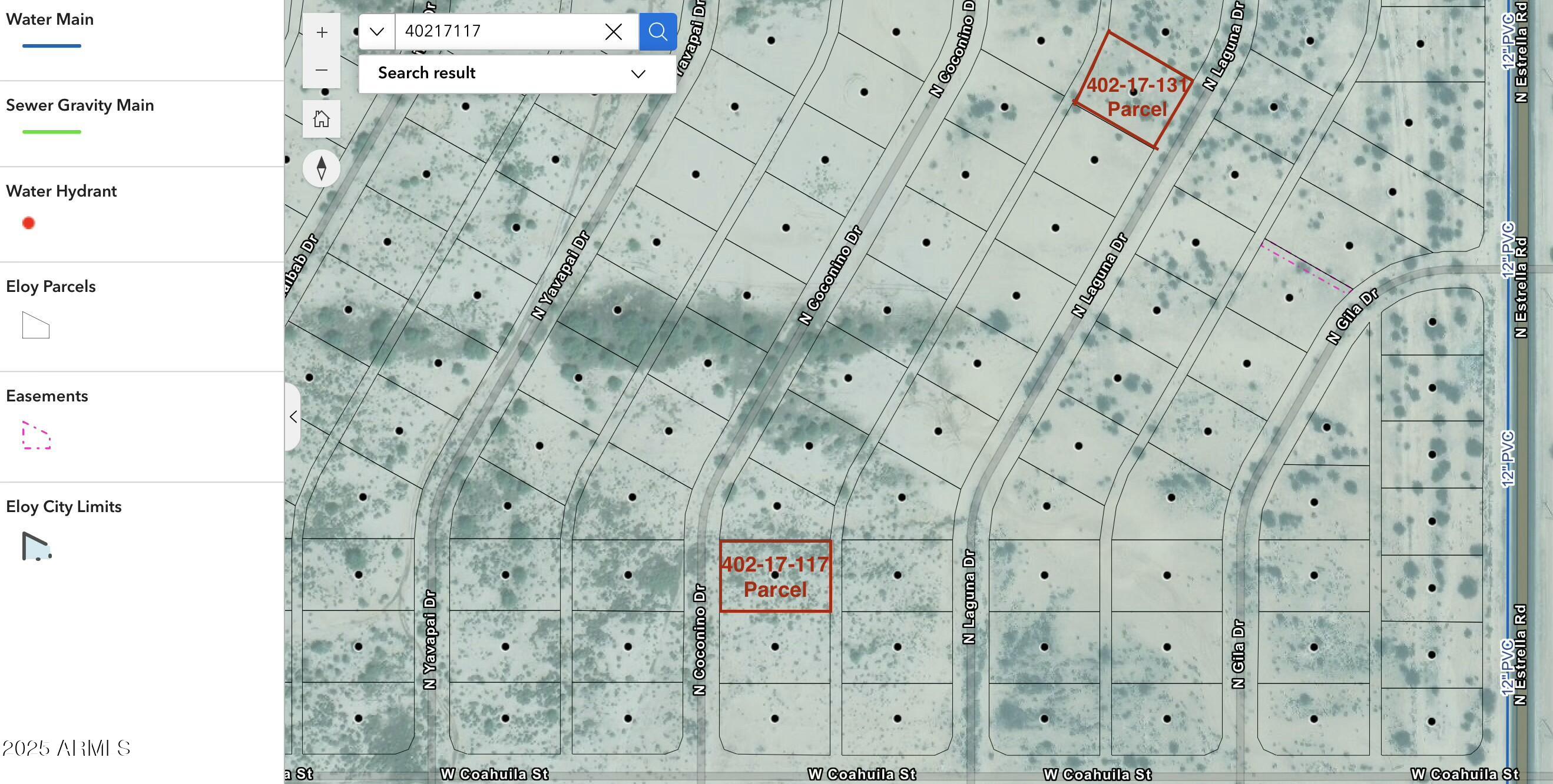Click the blue search magnifier button

657,31
